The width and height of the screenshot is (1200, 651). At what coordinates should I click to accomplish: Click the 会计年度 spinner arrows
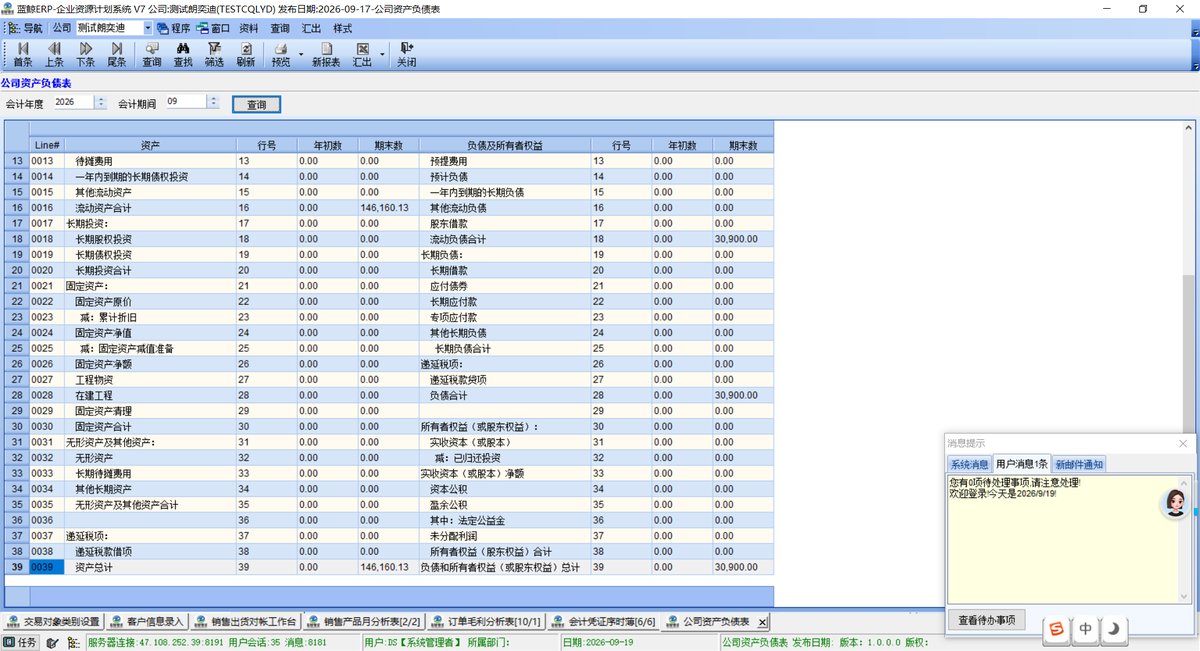pyautogui.click(x=101, y=102)
